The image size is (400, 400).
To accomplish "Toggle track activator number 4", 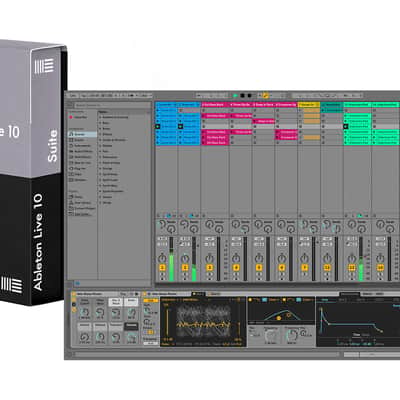I will coord(236,268).
